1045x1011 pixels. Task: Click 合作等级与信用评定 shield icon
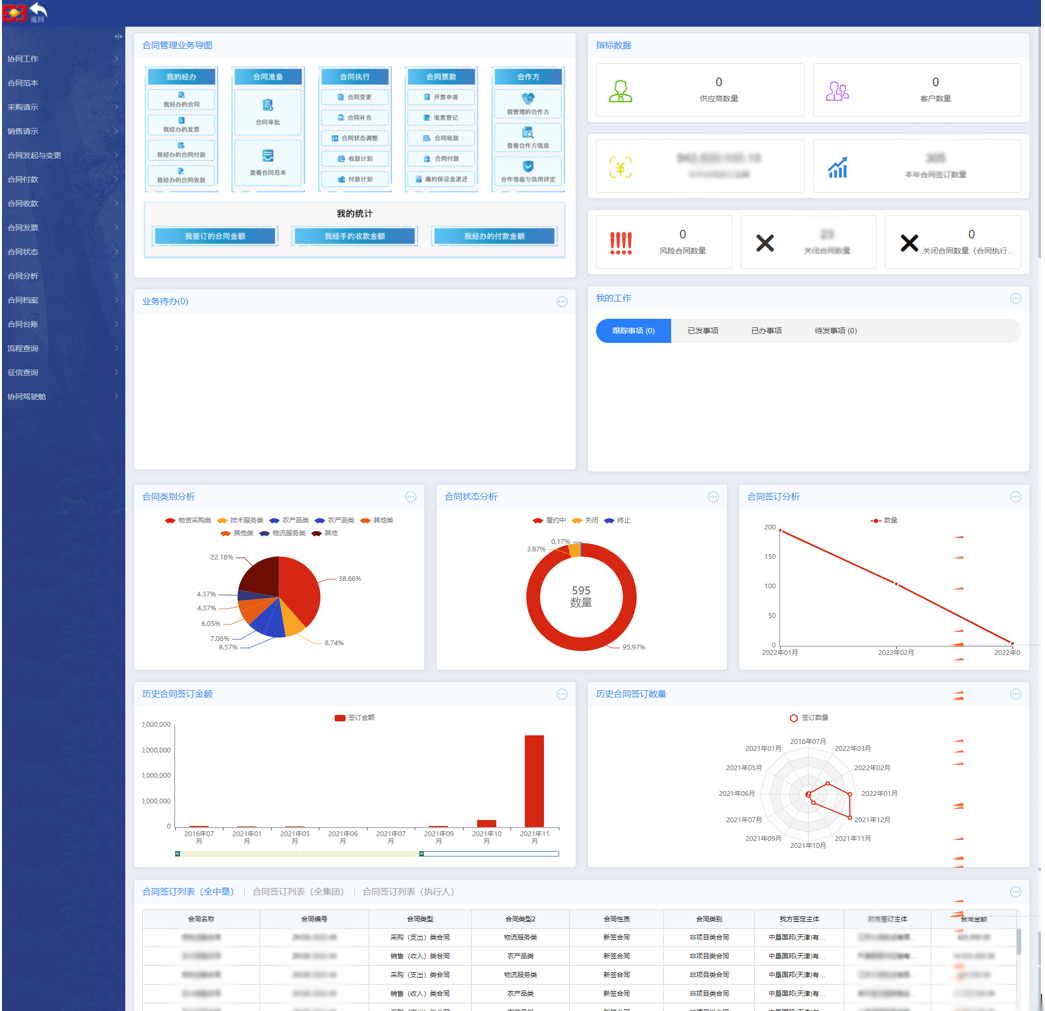pos(528,166)
